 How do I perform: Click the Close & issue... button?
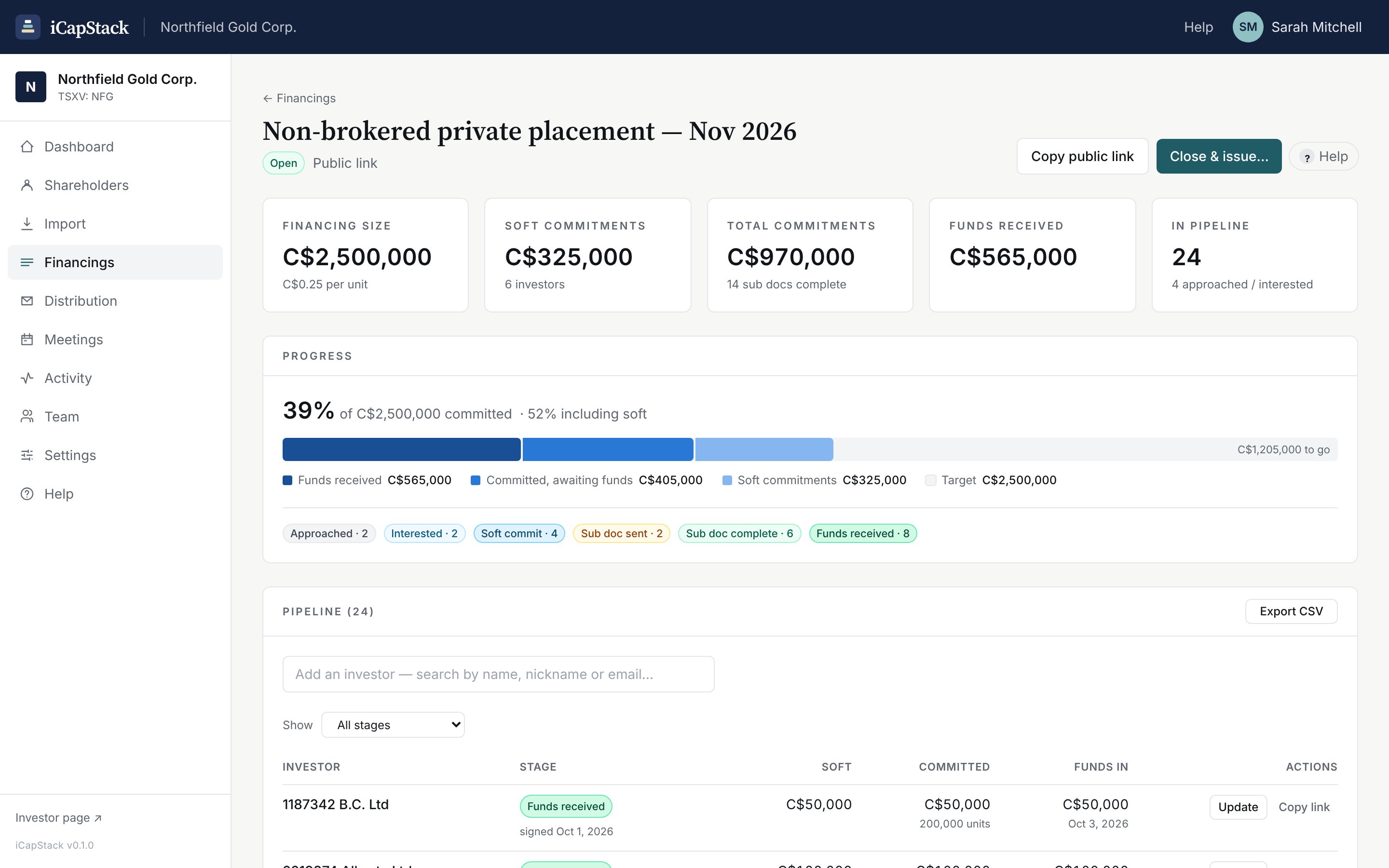1219,156
